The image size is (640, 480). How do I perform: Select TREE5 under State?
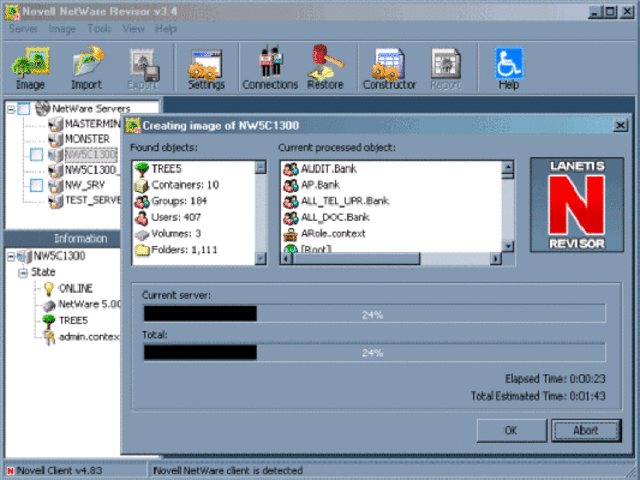point(73,321)
